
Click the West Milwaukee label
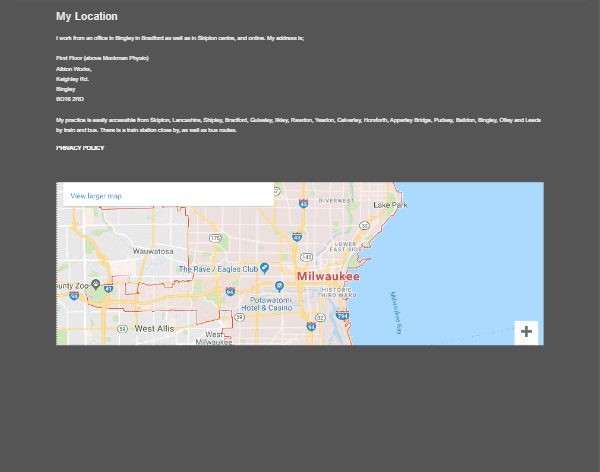tap(214, 338)
